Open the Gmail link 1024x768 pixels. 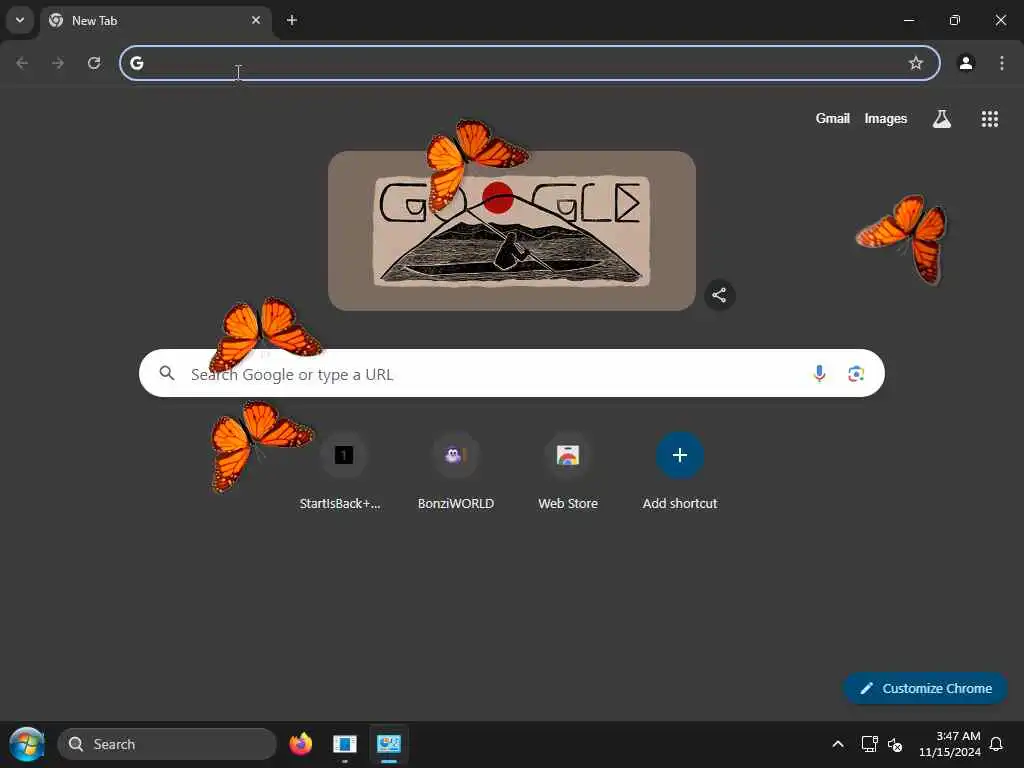point(833,118)
